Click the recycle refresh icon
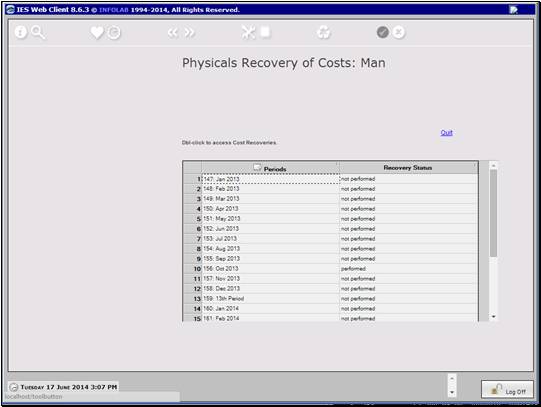 pos(324,33)
